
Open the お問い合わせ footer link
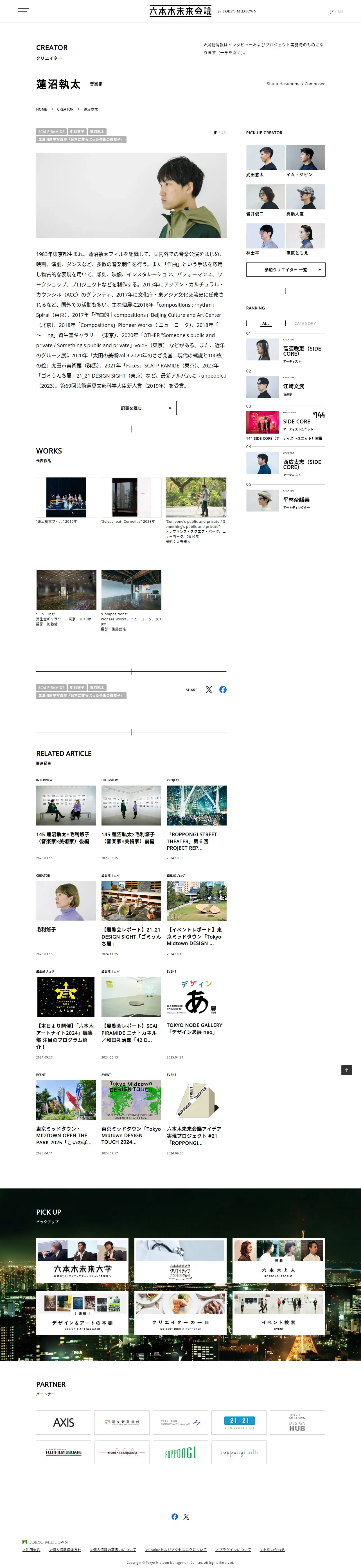pos(272,1550)
